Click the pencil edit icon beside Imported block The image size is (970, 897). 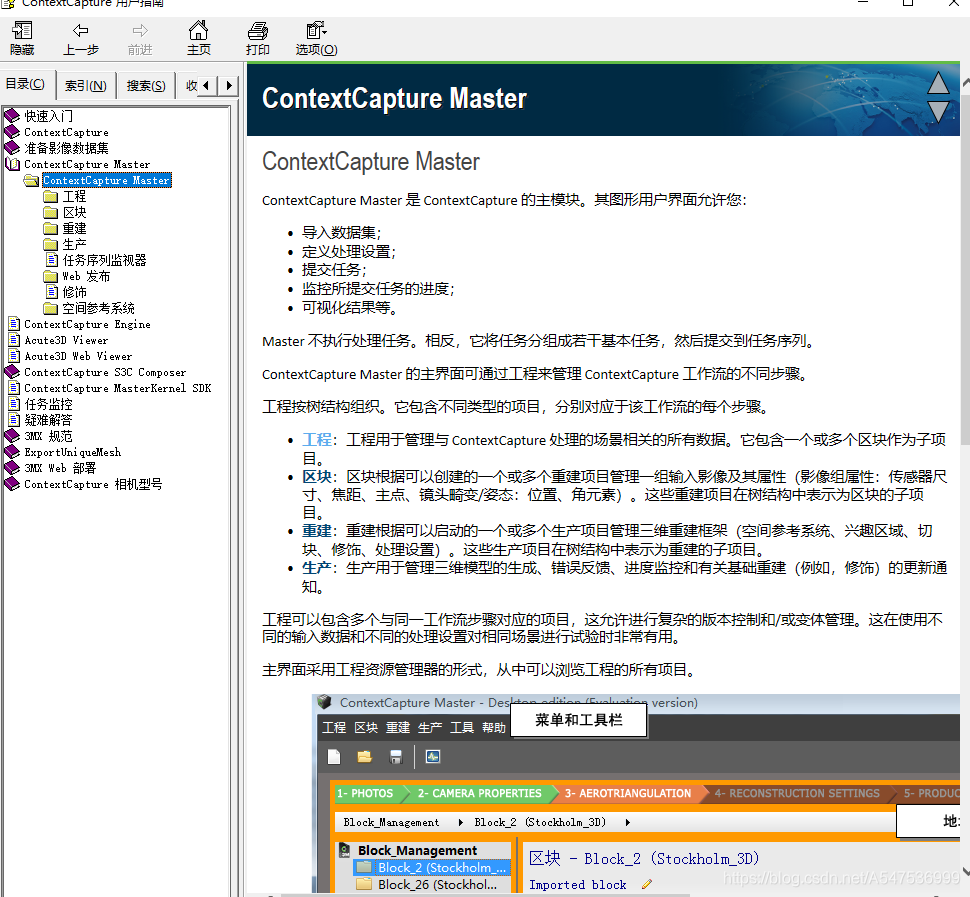click(647, 884)
